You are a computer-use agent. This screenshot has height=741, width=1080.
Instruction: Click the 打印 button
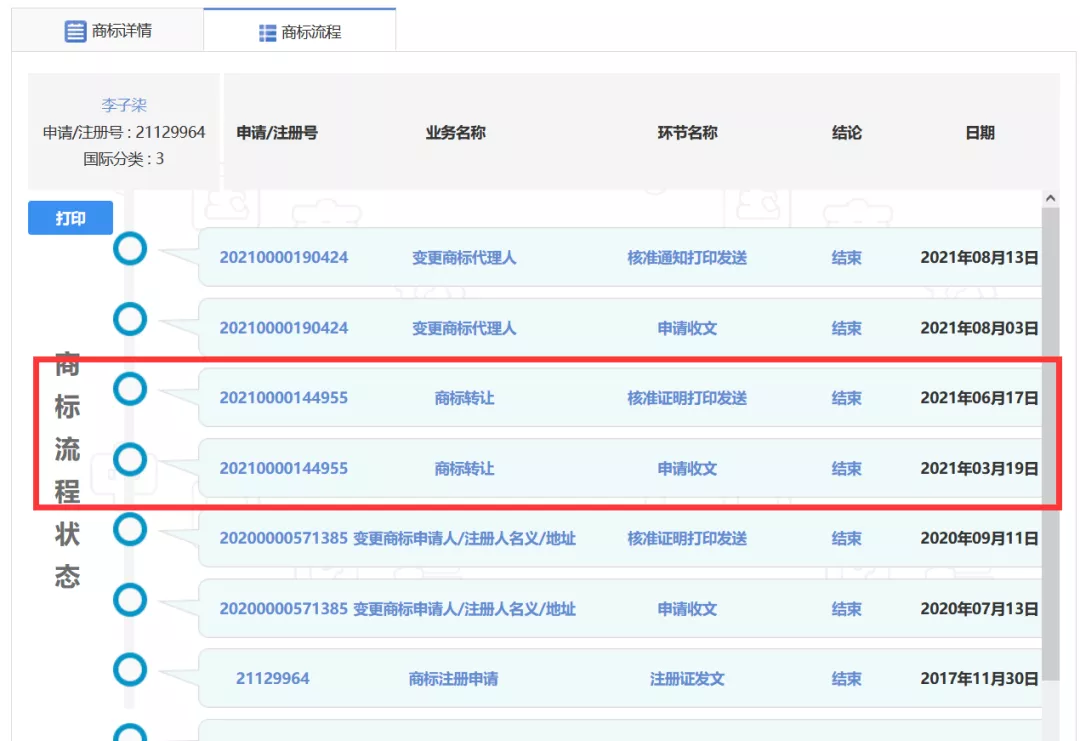pyautogui.click(x=69, y=217)
